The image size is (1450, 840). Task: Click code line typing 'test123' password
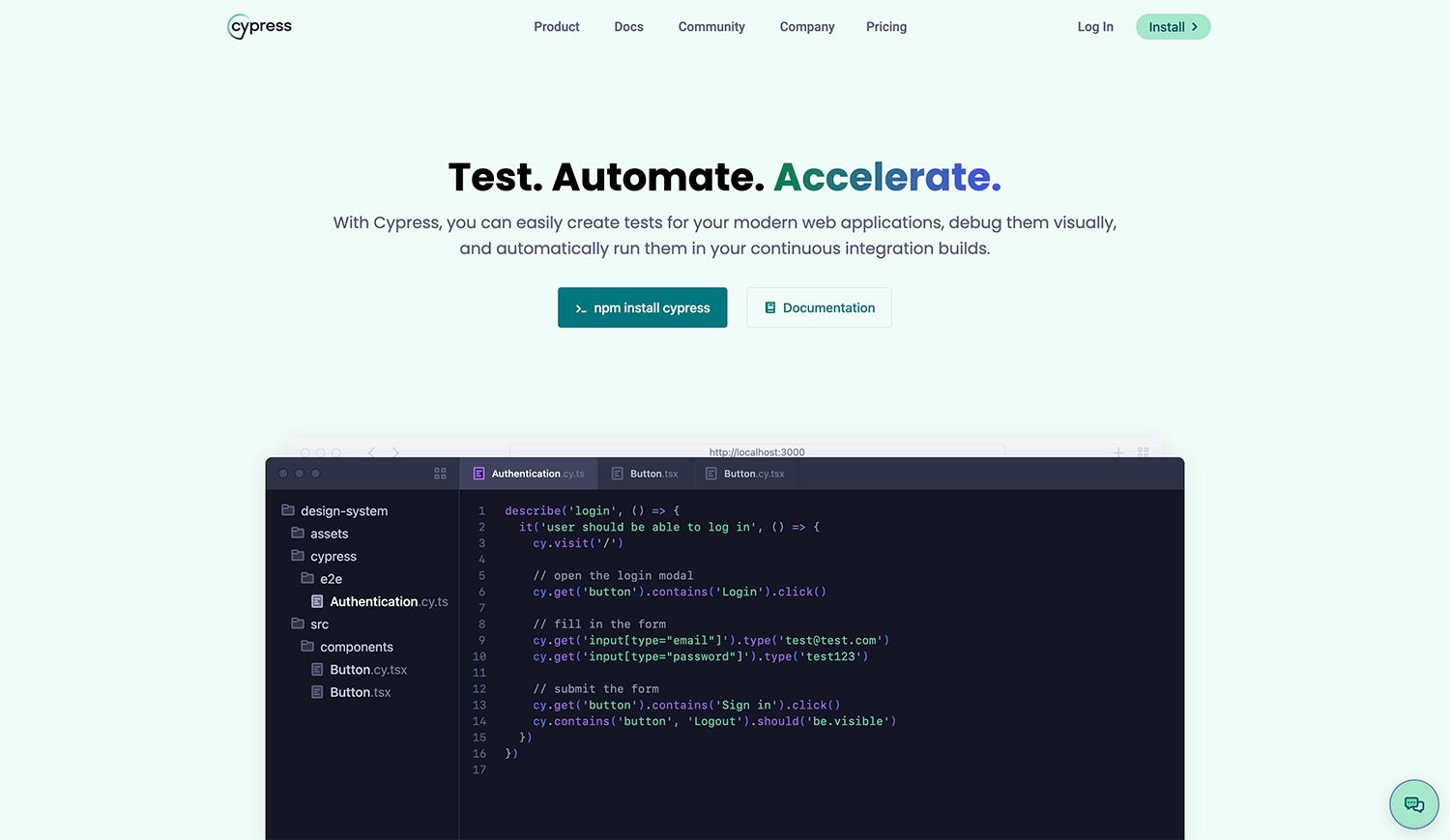pyautogui.click(x=701, y=656)
